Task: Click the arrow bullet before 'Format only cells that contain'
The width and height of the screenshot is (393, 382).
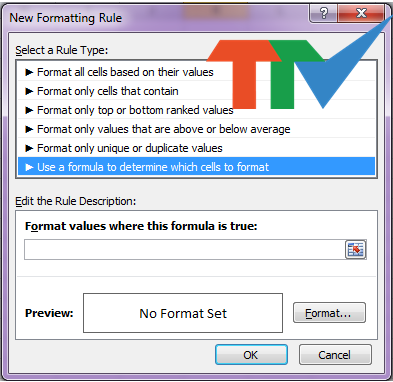Action: point(29,91)
